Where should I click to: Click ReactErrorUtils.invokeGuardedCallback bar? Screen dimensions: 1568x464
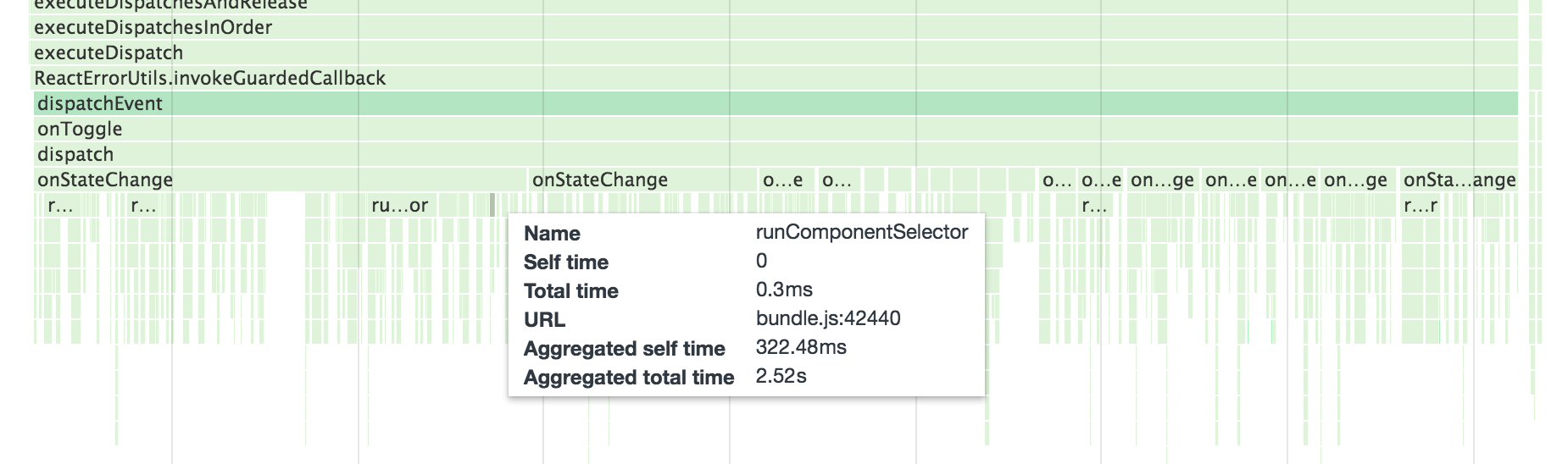[x=209, y=79]
